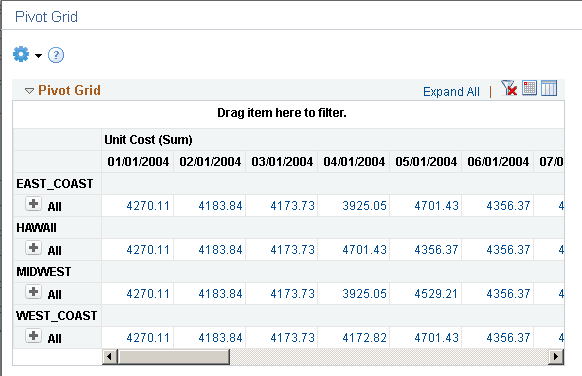Expand the HAWAII All row
Image resolution: width=582 pixels, height=376 pixels.
tap(33, 248)
